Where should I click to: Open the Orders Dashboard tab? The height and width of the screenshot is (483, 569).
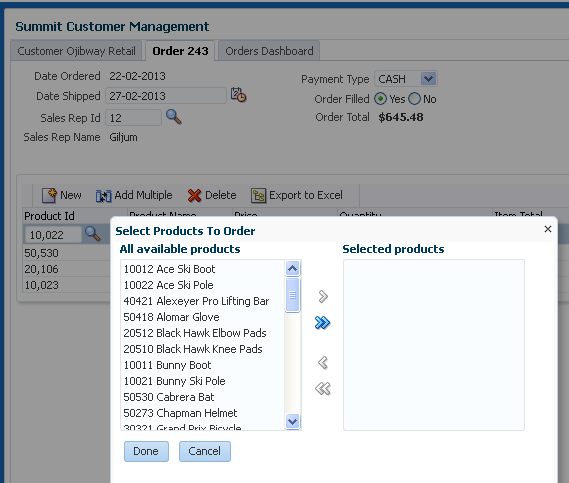[269, 51]
